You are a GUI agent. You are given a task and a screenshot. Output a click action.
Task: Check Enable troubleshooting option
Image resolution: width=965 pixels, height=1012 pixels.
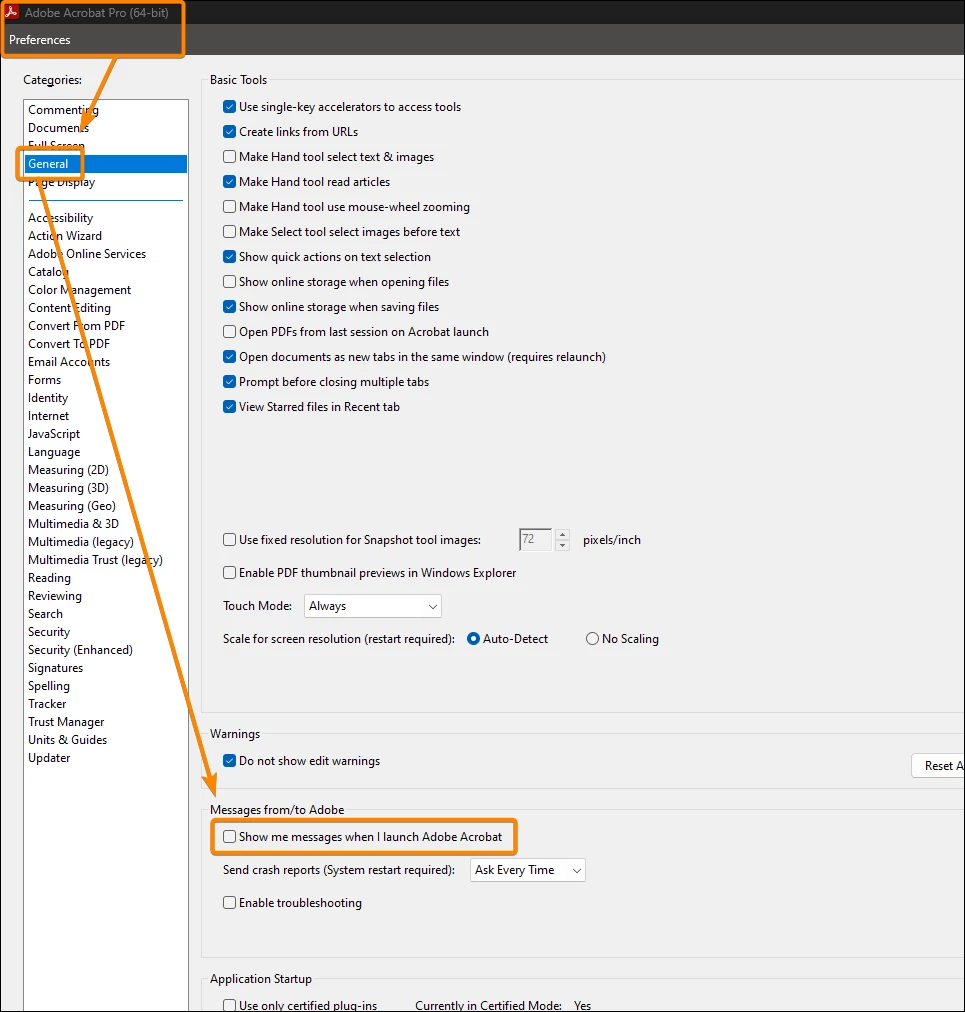[x=229, y=903]
